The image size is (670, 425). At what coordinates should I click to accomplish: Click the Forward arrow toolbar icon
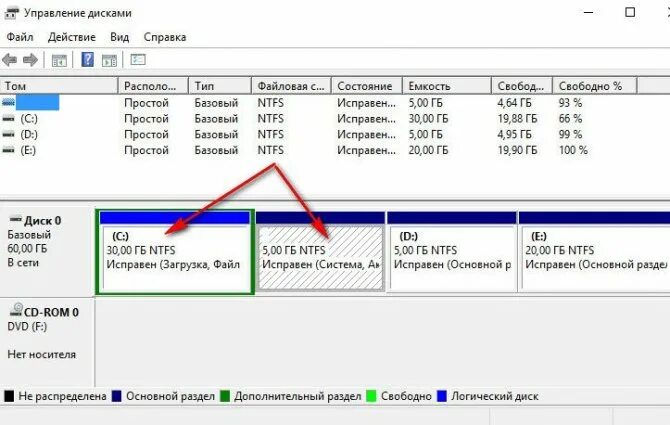tap(30, 60)
